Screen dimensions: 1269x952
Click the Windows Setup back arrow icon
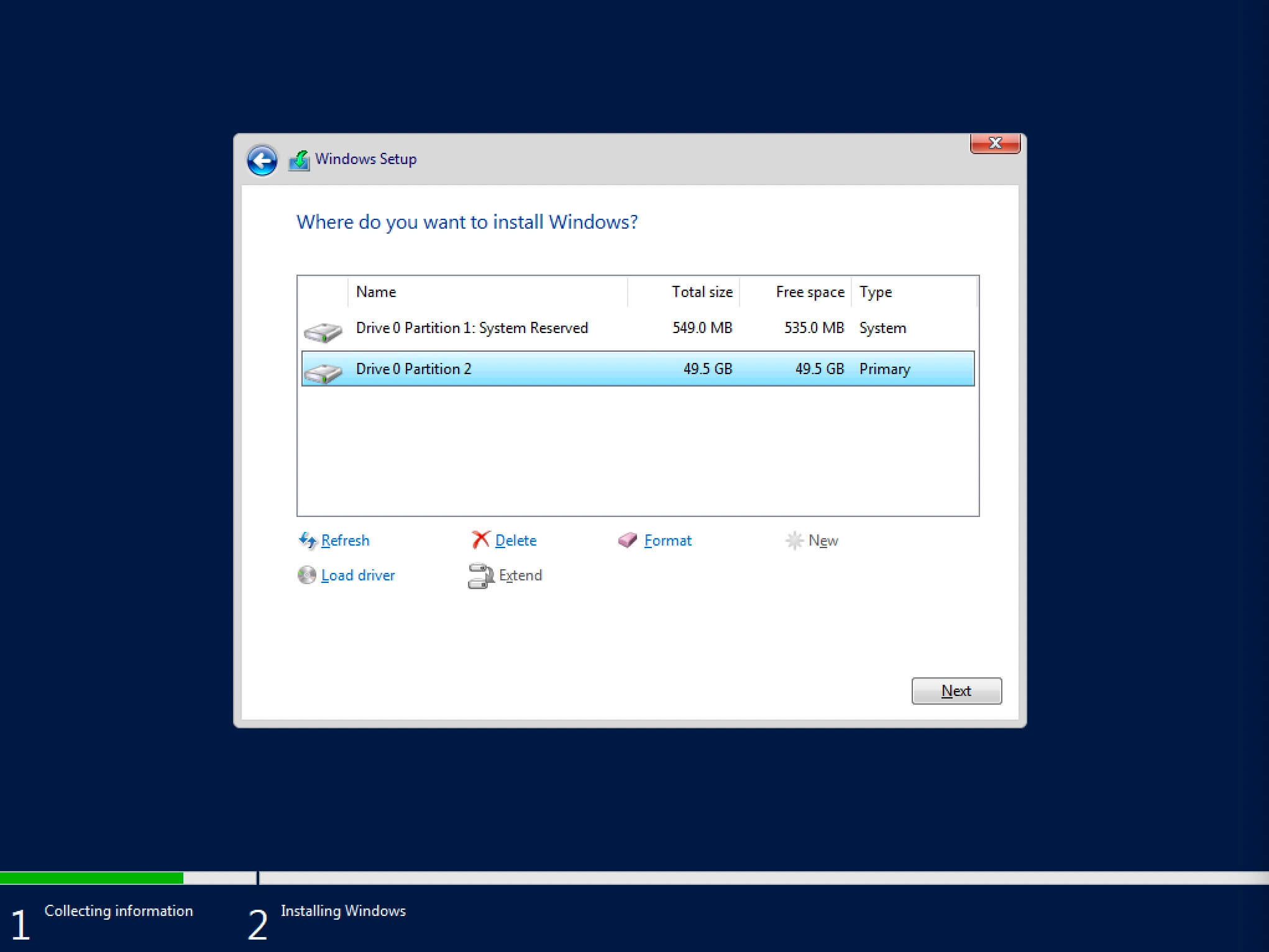pos(263,159)
